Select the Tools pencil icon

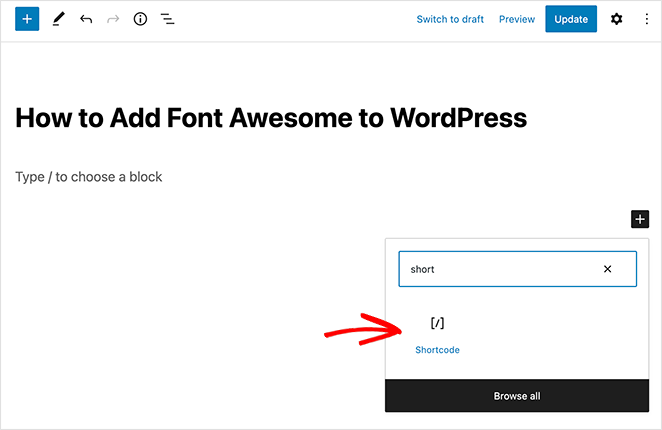58,19
